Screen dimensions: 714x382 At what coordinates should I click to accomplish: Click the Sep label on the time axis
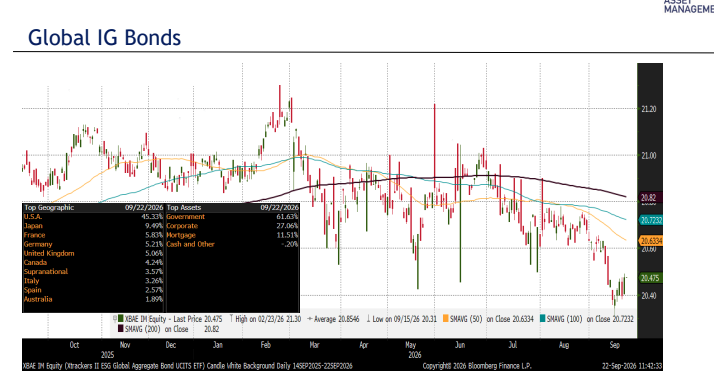[x=614, y=345]
